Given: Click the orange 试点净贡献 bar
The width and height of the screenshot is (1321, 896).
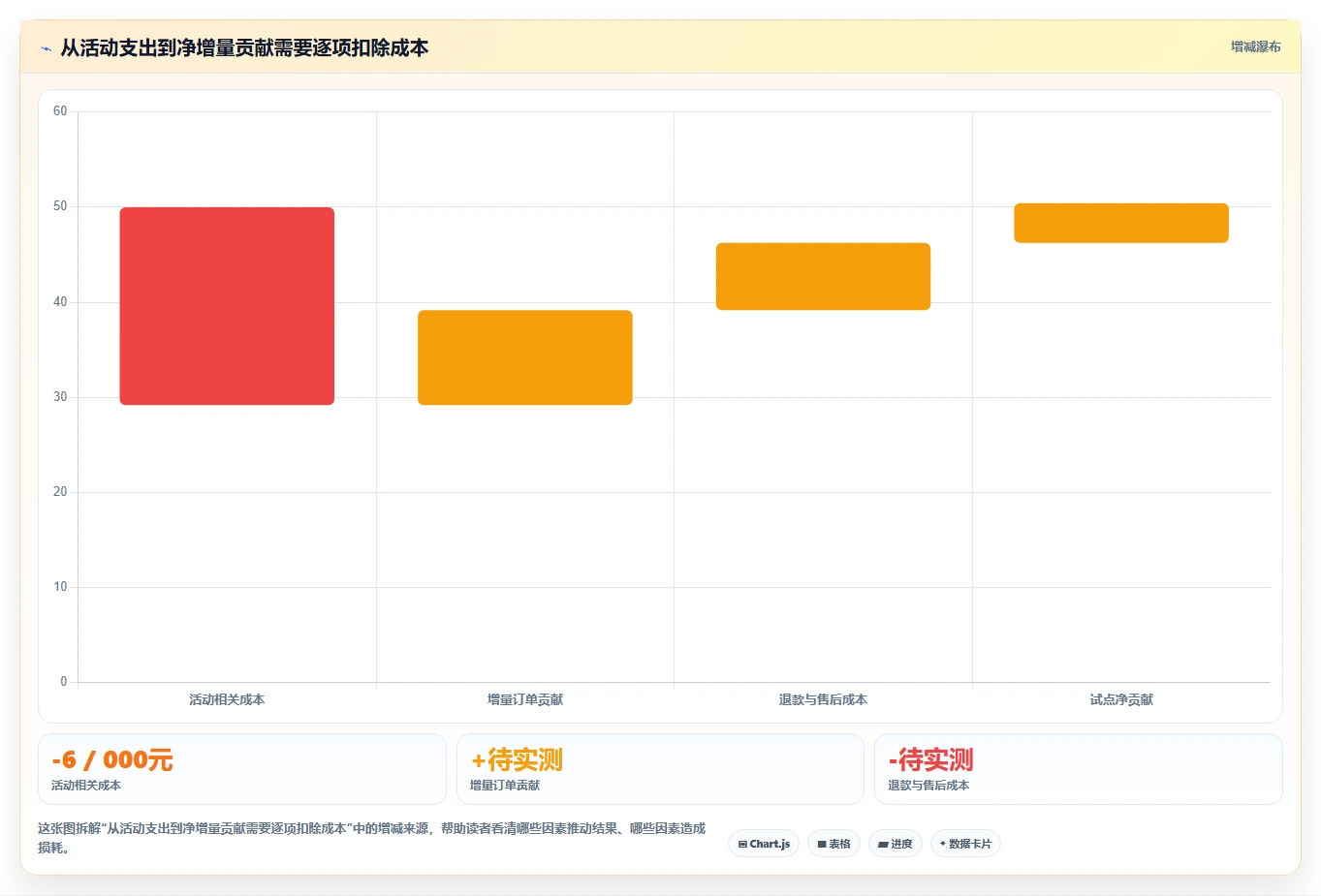Looking at the screenshot, I should click(1121, 223).
